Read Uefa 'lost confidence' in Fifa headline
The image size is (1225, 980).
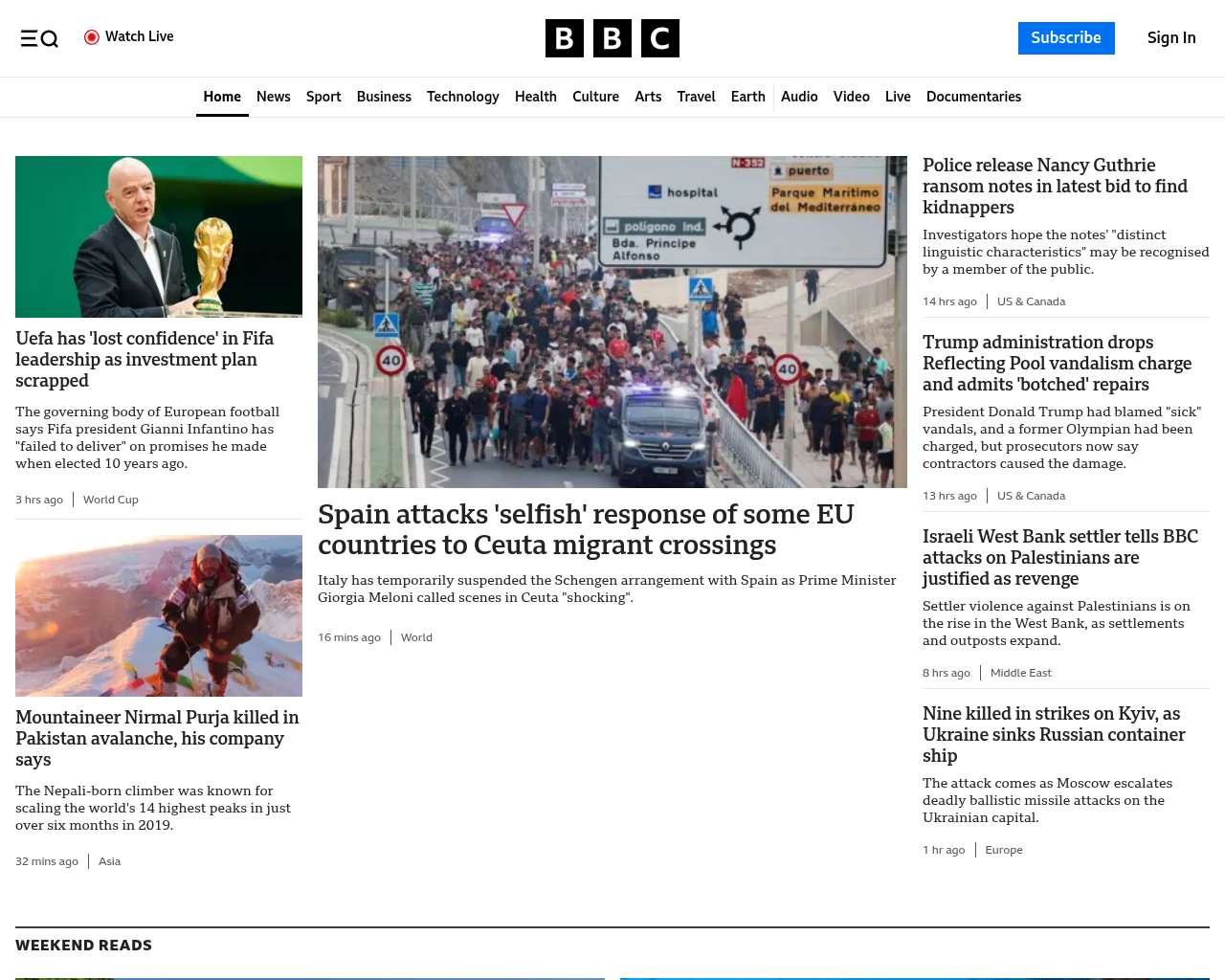click(145, 359)
